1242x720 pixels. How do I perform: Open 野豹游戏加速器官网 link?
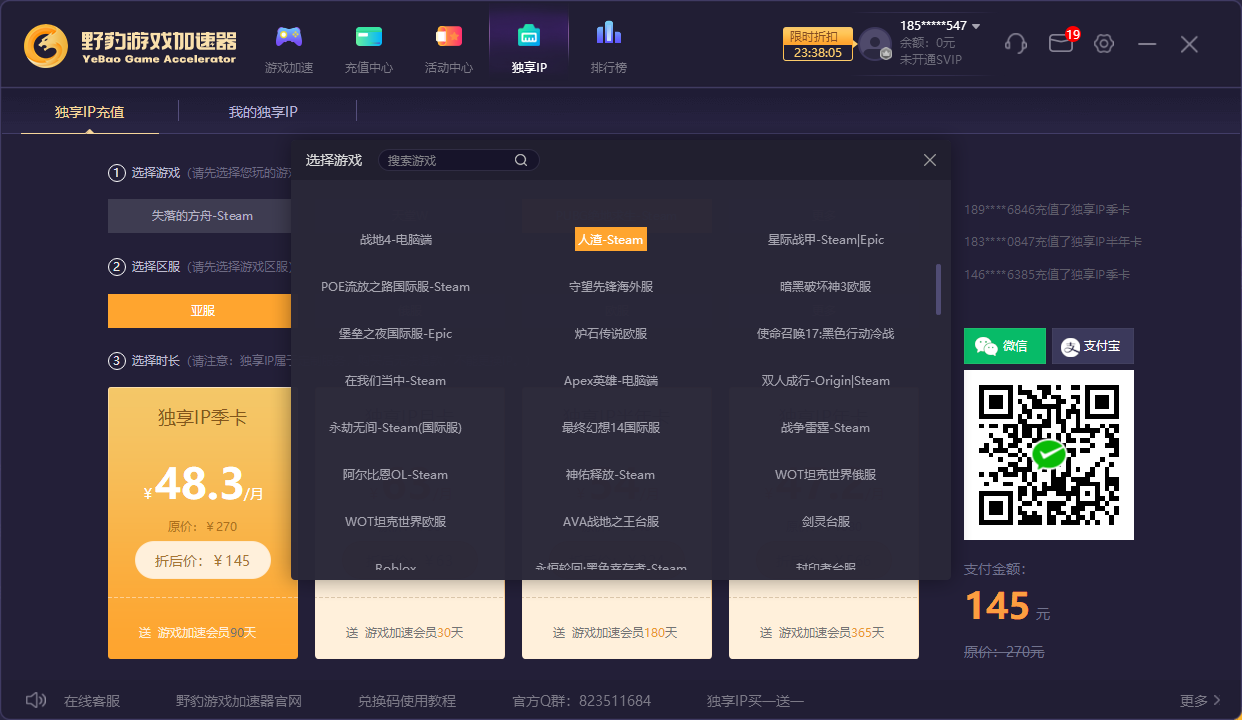pos(239,701)
